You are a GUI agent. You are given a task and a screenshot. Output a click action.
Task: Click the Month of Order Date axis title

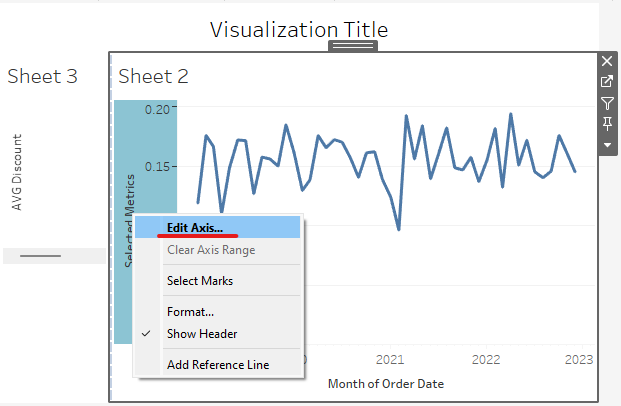pos(385,383)
